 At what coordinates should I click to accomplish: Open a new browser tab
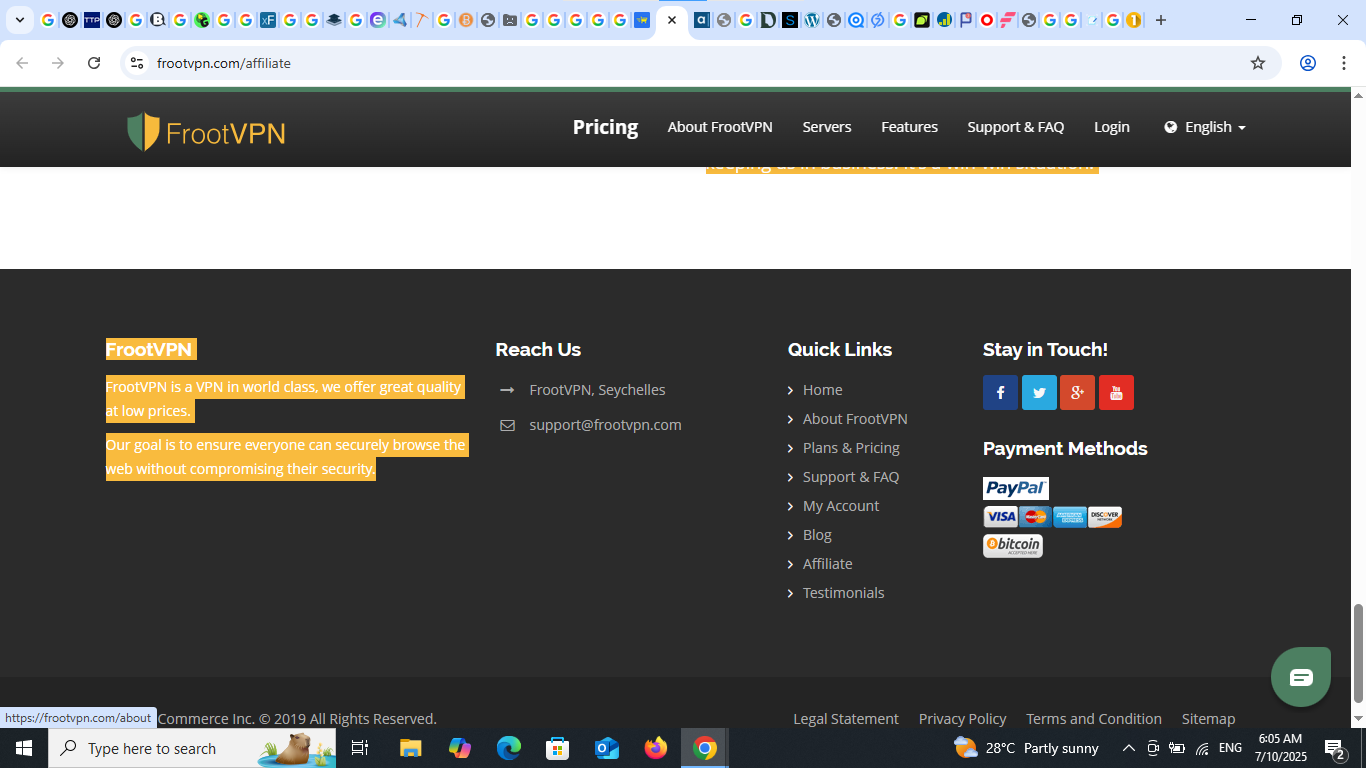pyautogui.click(x=1161, y=20)
